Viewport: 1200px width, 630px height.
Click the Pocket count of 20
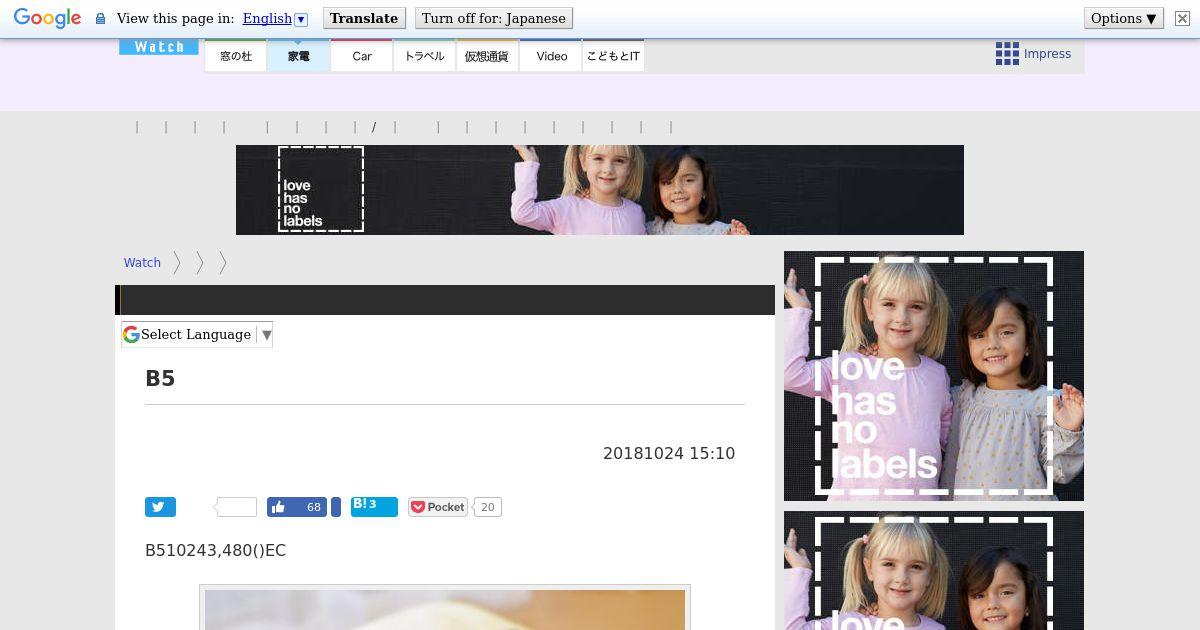point(487,507)
